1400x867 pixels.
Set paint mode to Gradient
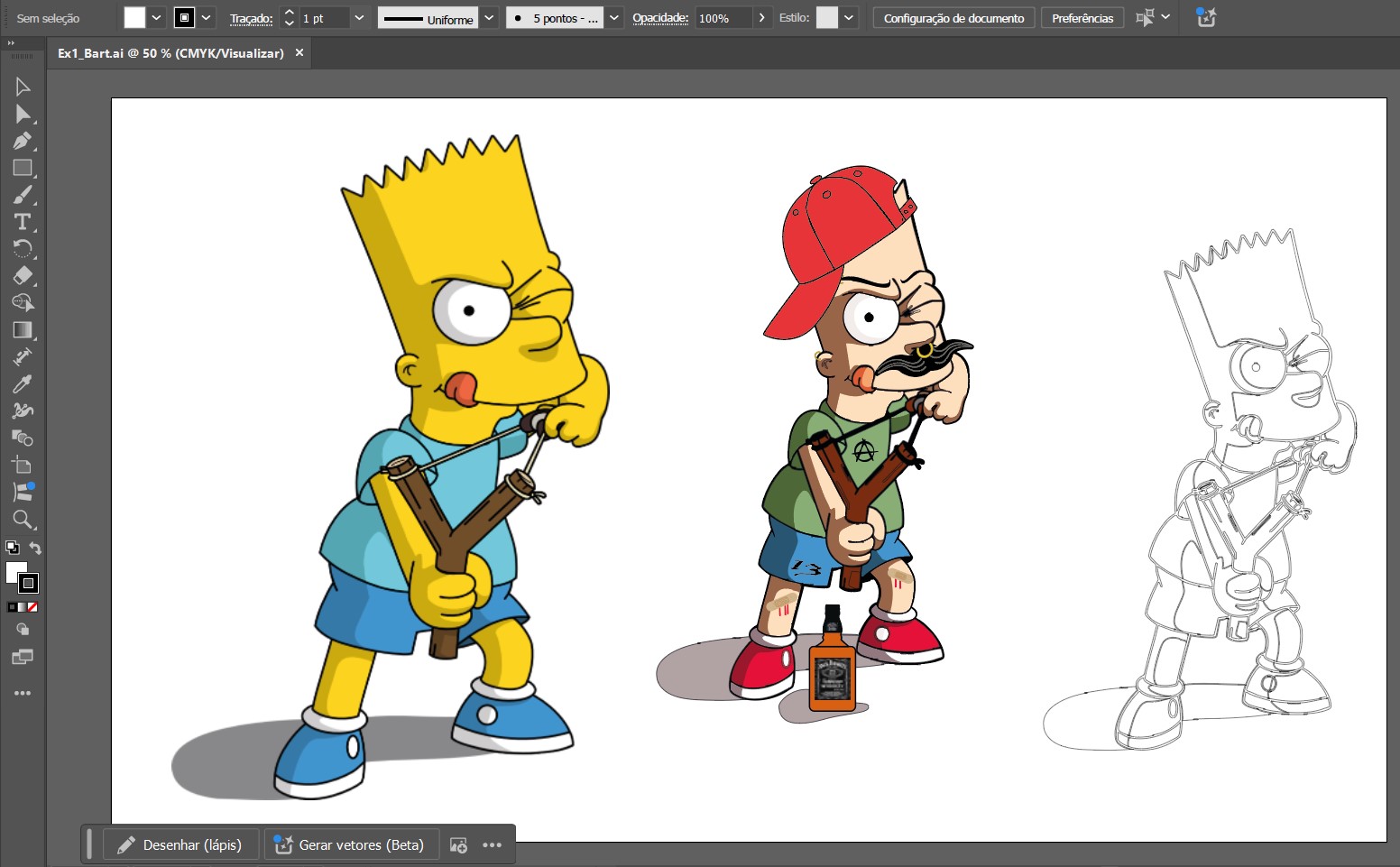23,607
